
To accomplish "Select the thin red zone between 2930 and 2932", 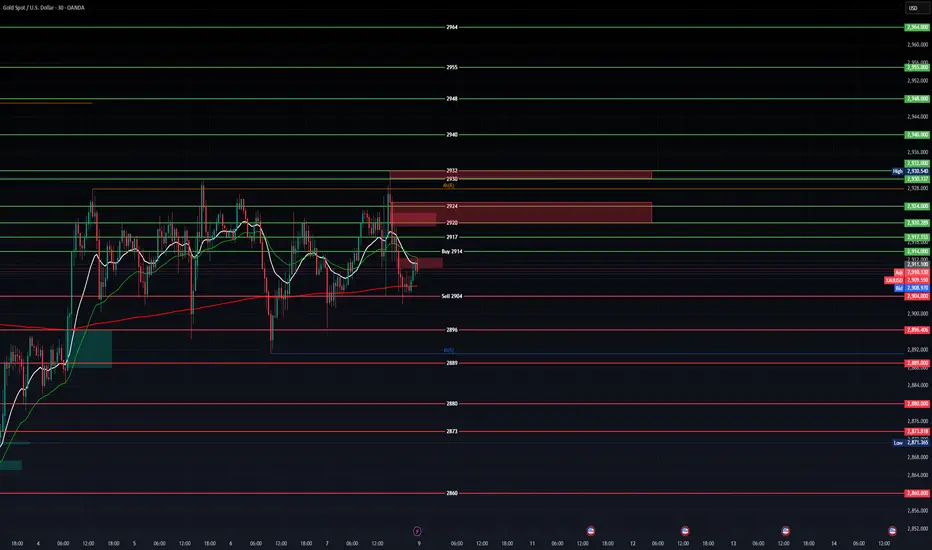I will pyautogui.click(x=521, y=175).
